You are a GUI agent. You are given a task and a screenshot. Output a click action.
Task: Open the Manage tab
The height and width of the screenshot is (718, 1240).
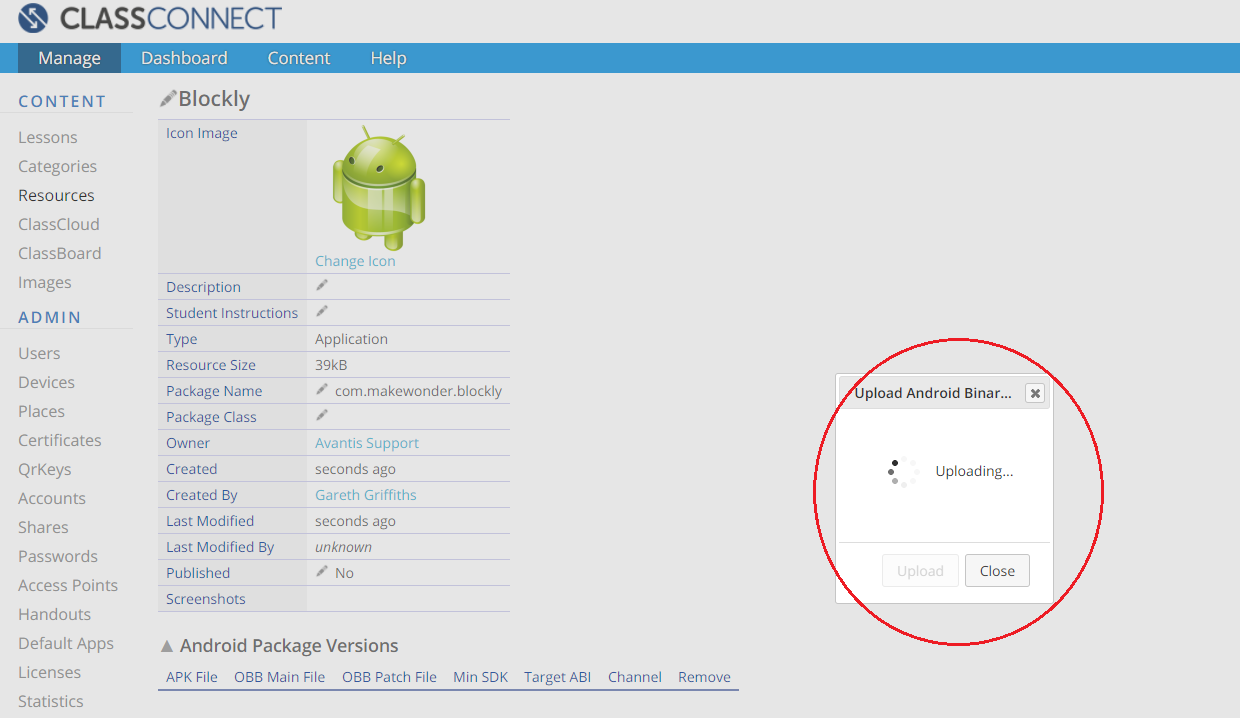[x=69, y=58]
